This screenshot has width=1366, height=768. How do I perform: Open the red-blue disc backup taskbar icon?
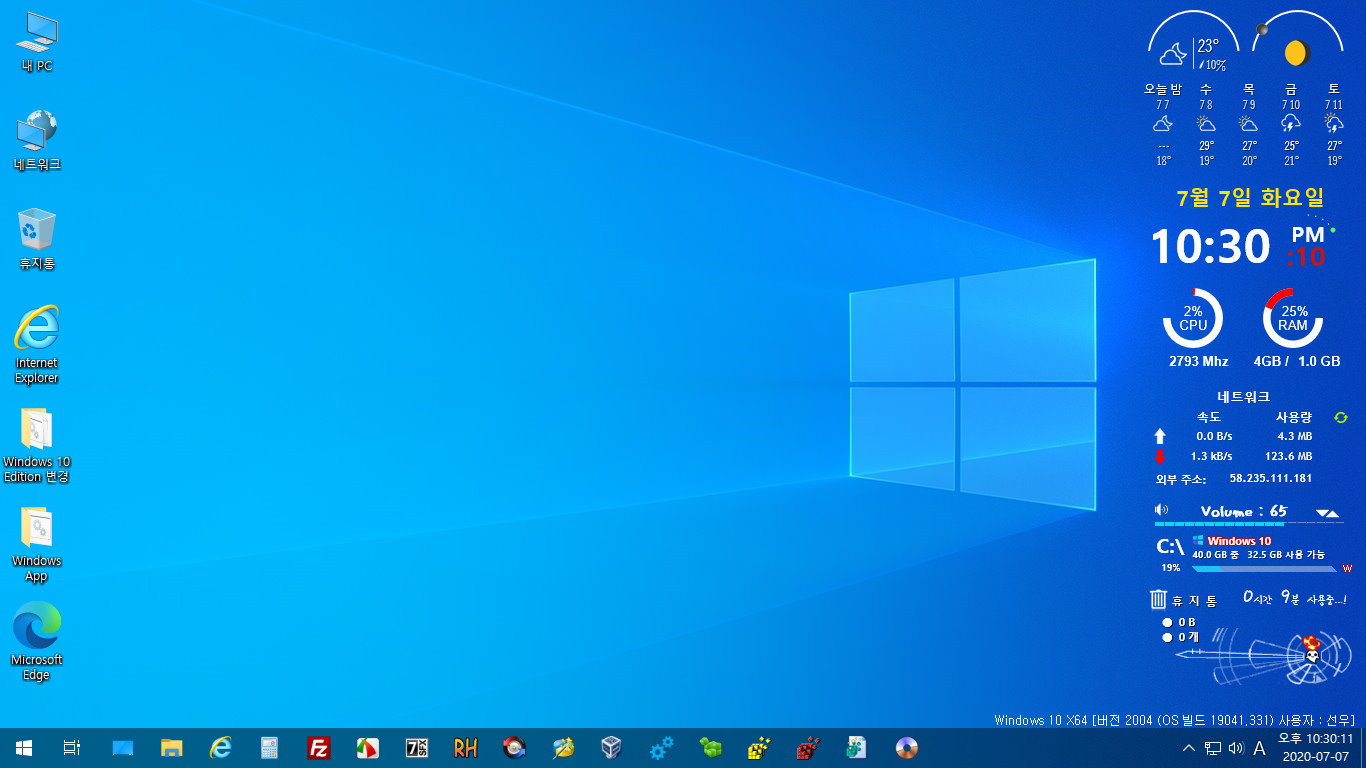(x=515, y=748)
